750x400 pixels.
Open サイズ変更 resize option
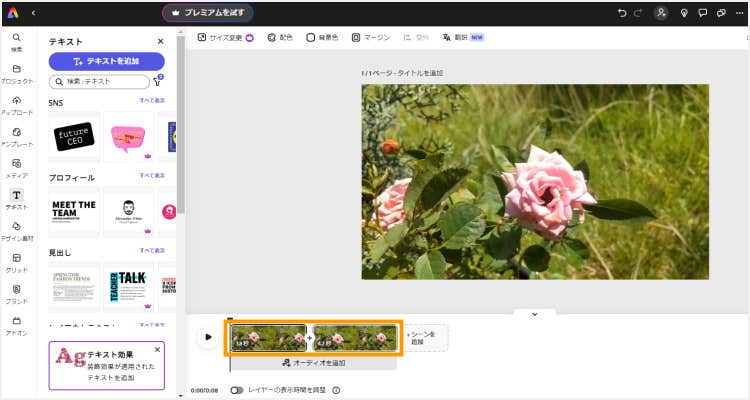225,37
